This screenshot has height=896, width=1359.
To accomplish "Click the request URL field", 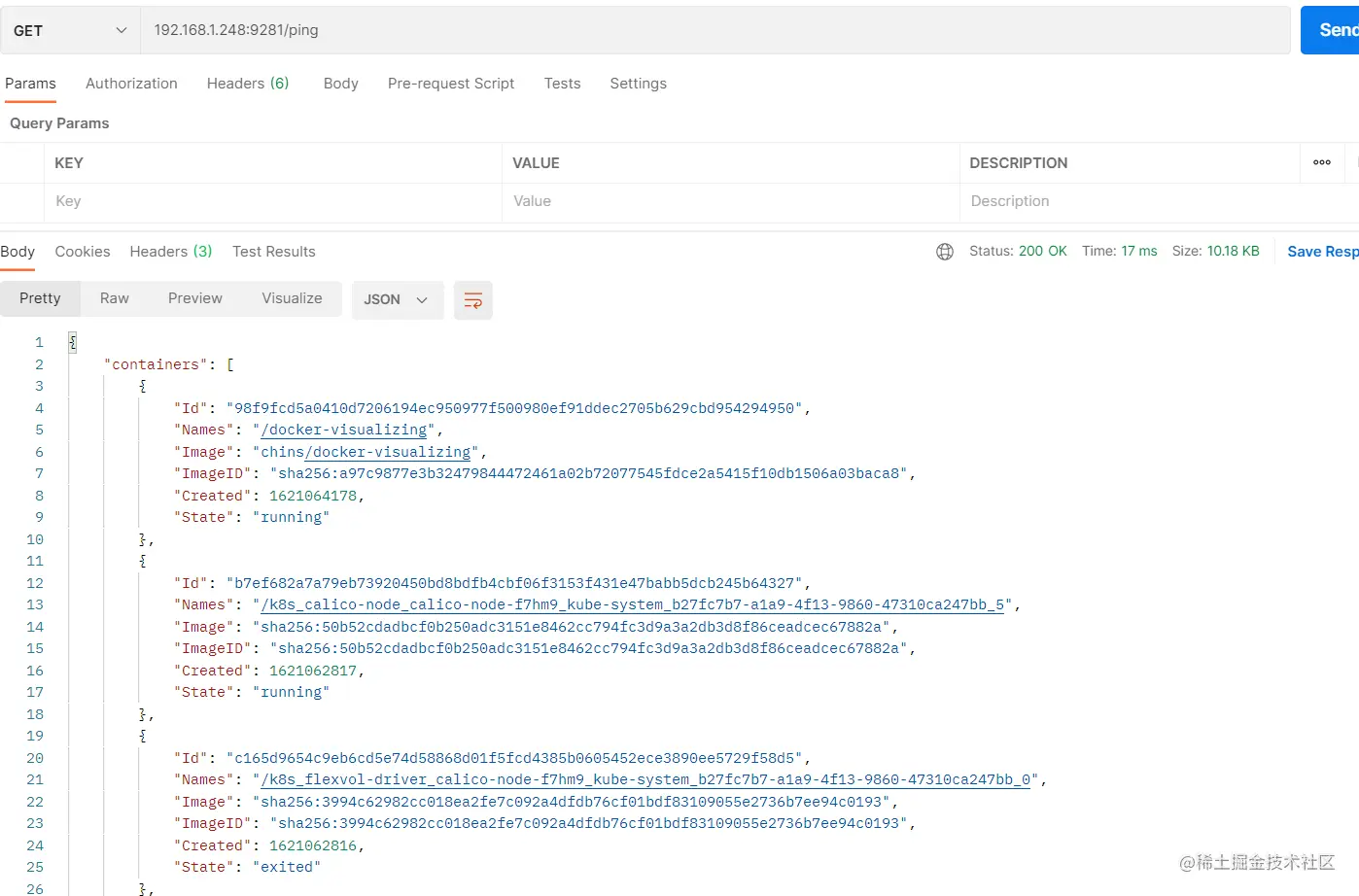I will click(x=715, y=30).
